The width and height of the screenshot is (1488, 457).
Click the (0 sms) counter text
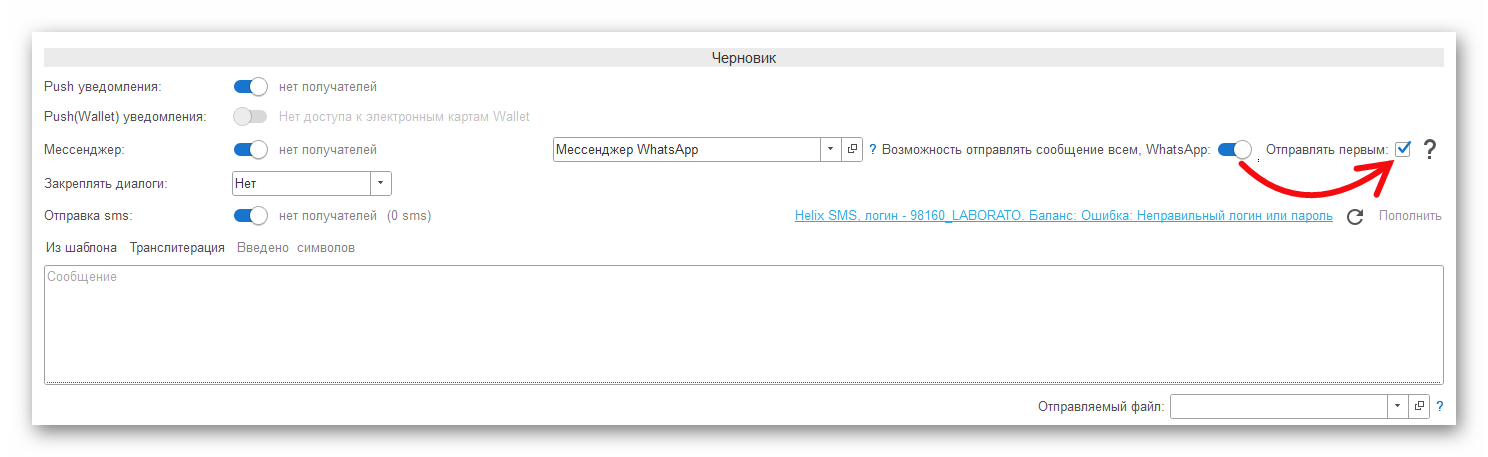[x=409, y=215]
